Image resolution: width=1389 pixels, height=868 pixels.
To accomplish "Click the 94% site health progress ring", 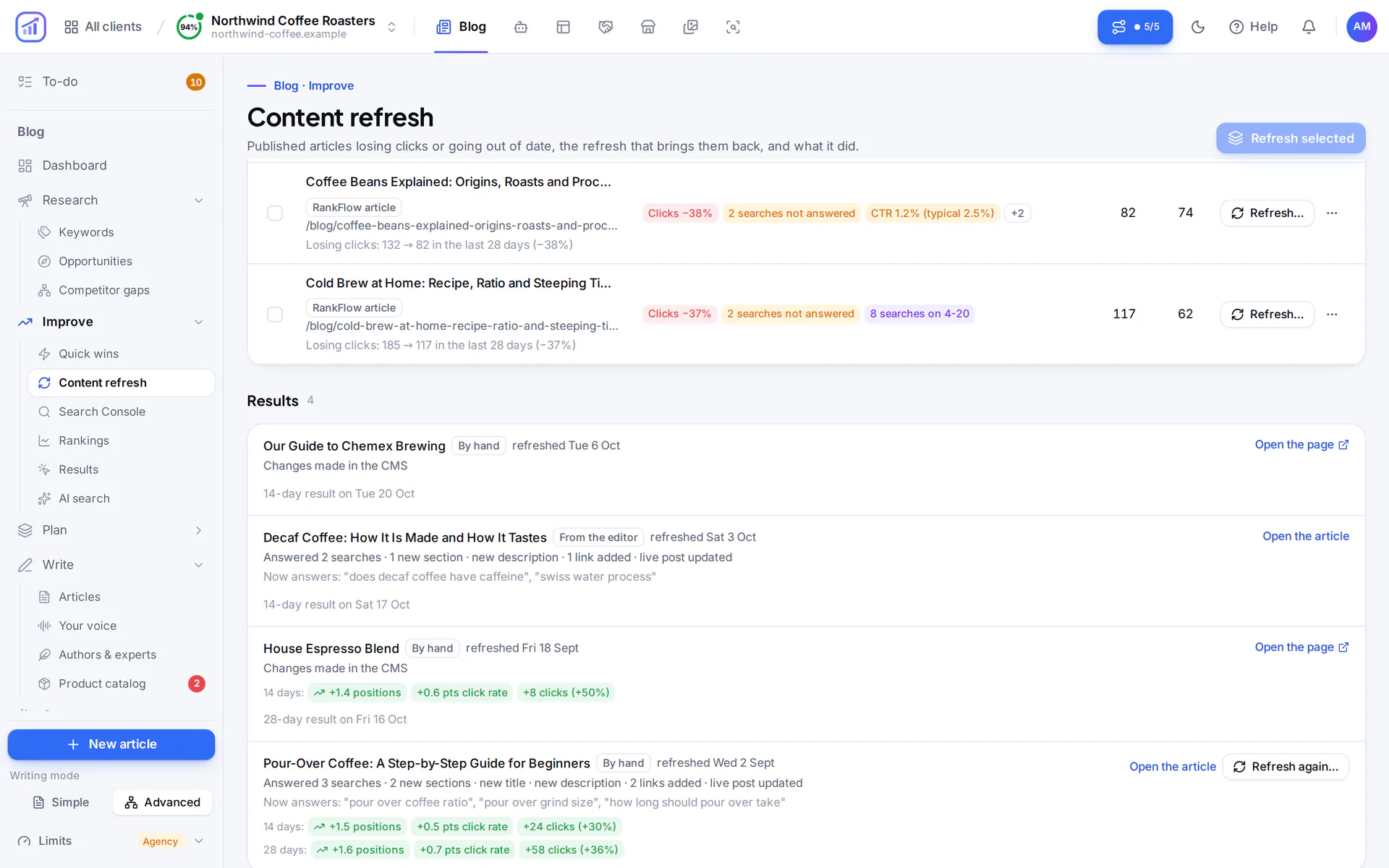I will coord(190,27).
